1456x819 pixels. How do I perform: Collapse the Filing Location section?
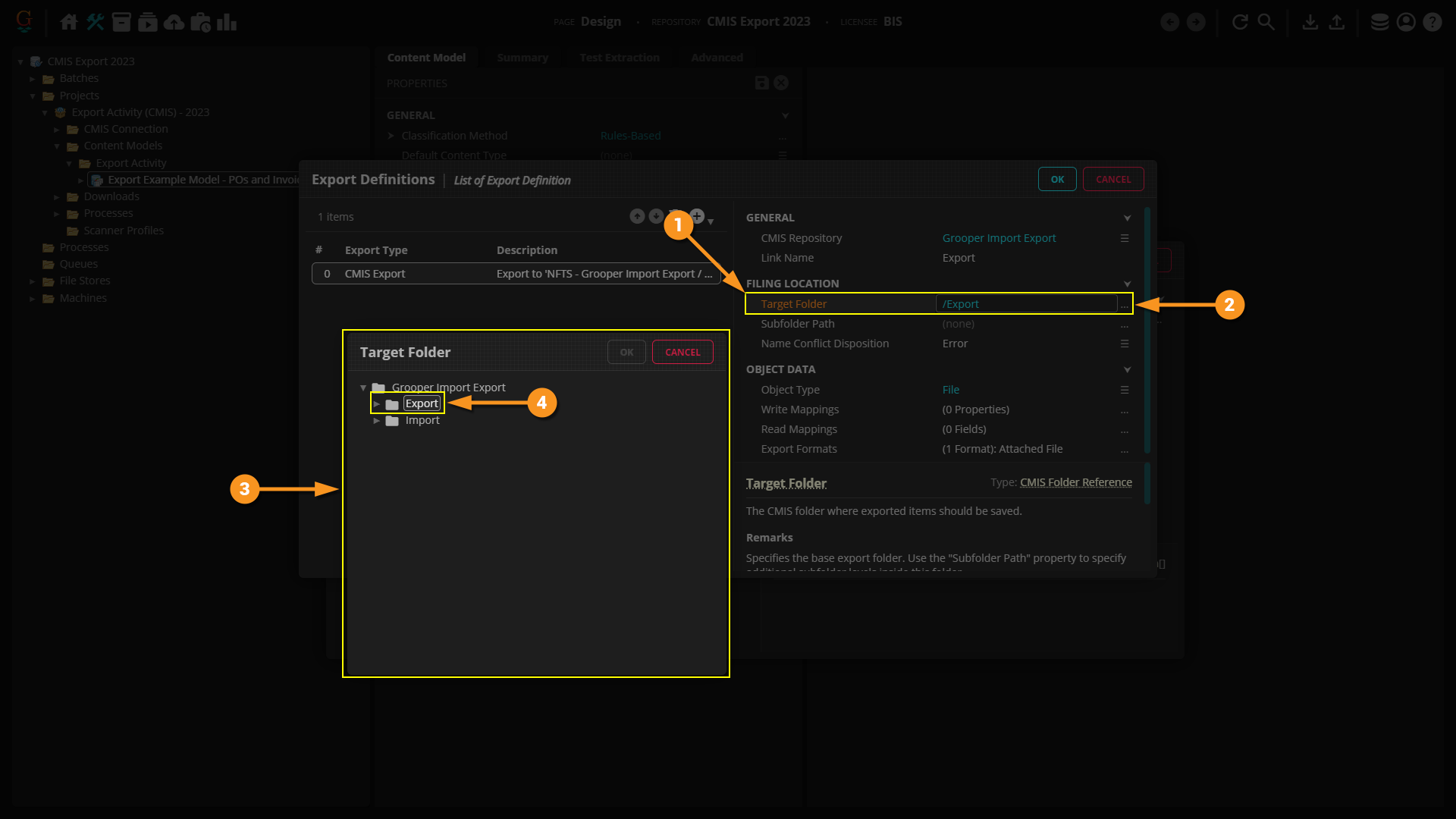click(x=1127, y=284)
